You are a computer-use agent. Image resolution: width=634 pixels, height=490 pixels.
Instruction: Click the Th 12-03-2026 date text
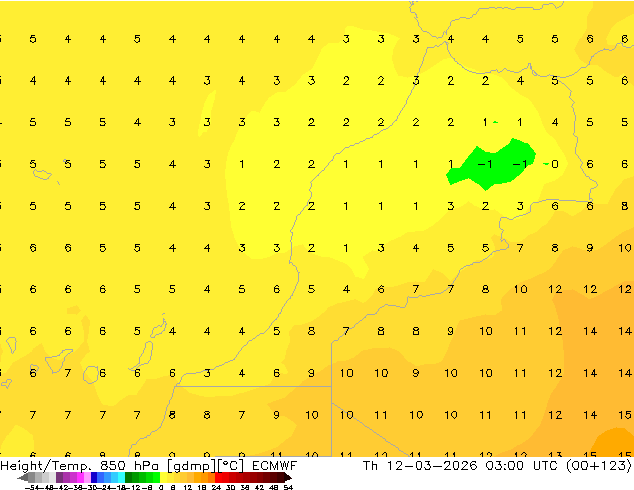(x=421, y=466)
